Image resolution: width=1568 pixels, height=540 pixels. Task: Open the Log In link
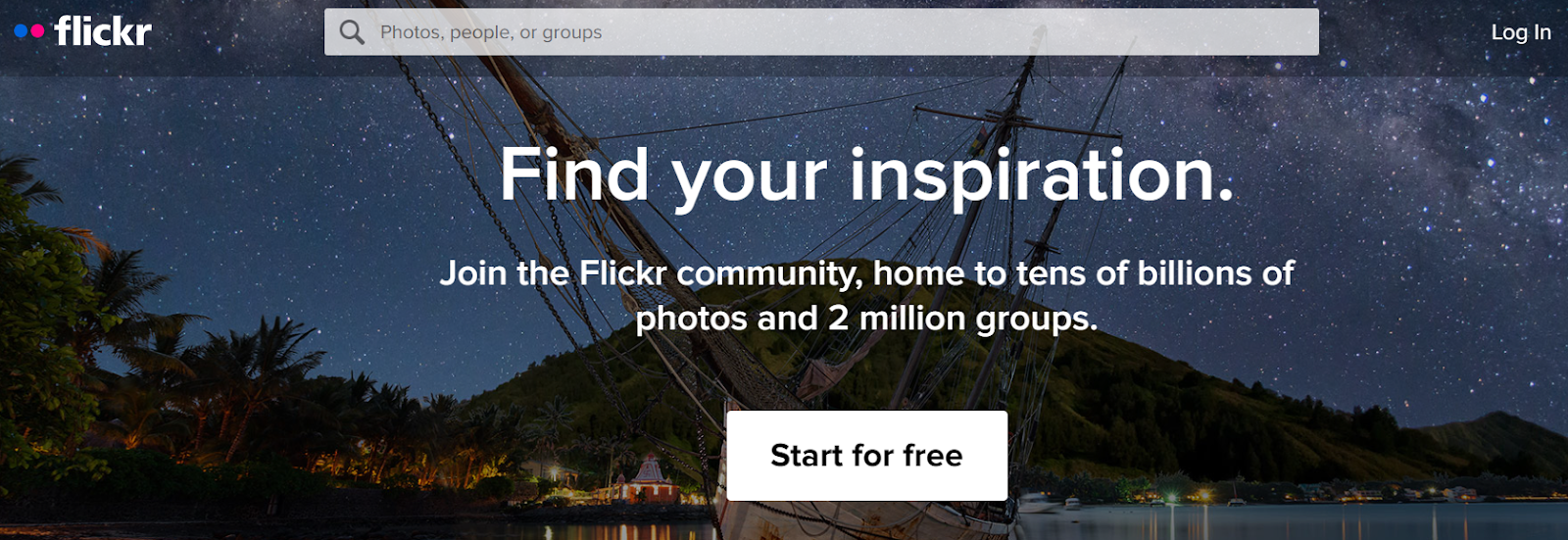coord(1521,32)
